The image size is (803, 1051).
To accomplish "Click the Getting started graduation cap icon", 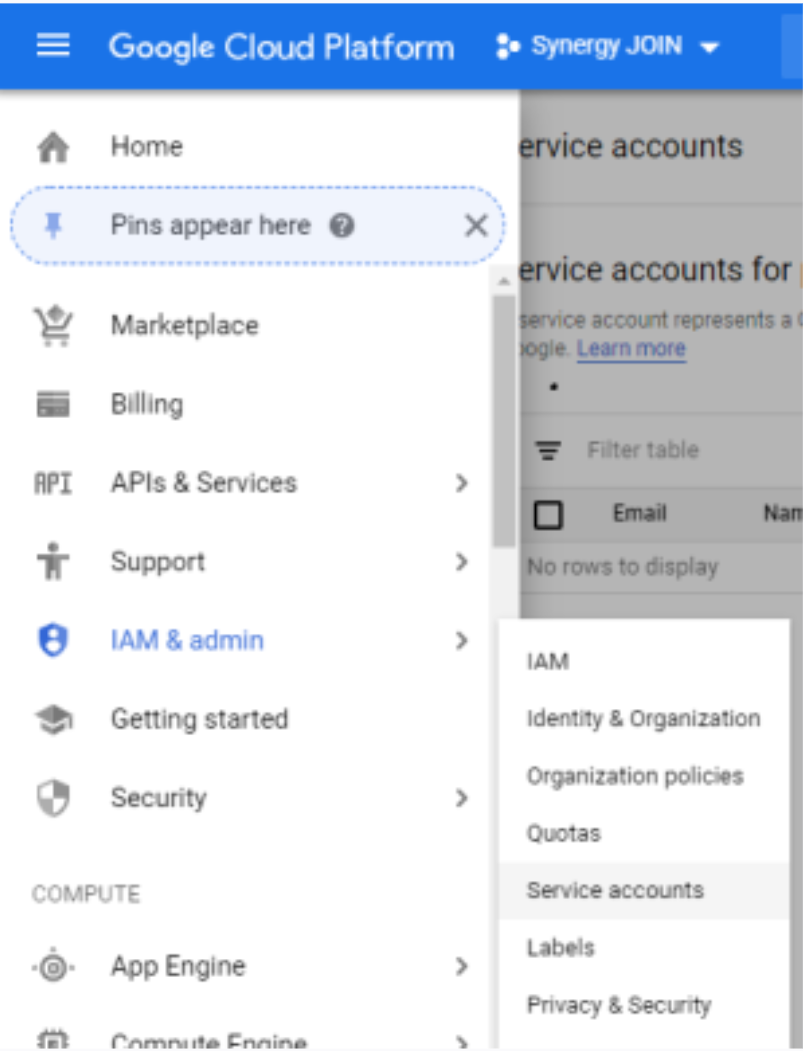I will point(53,719).
